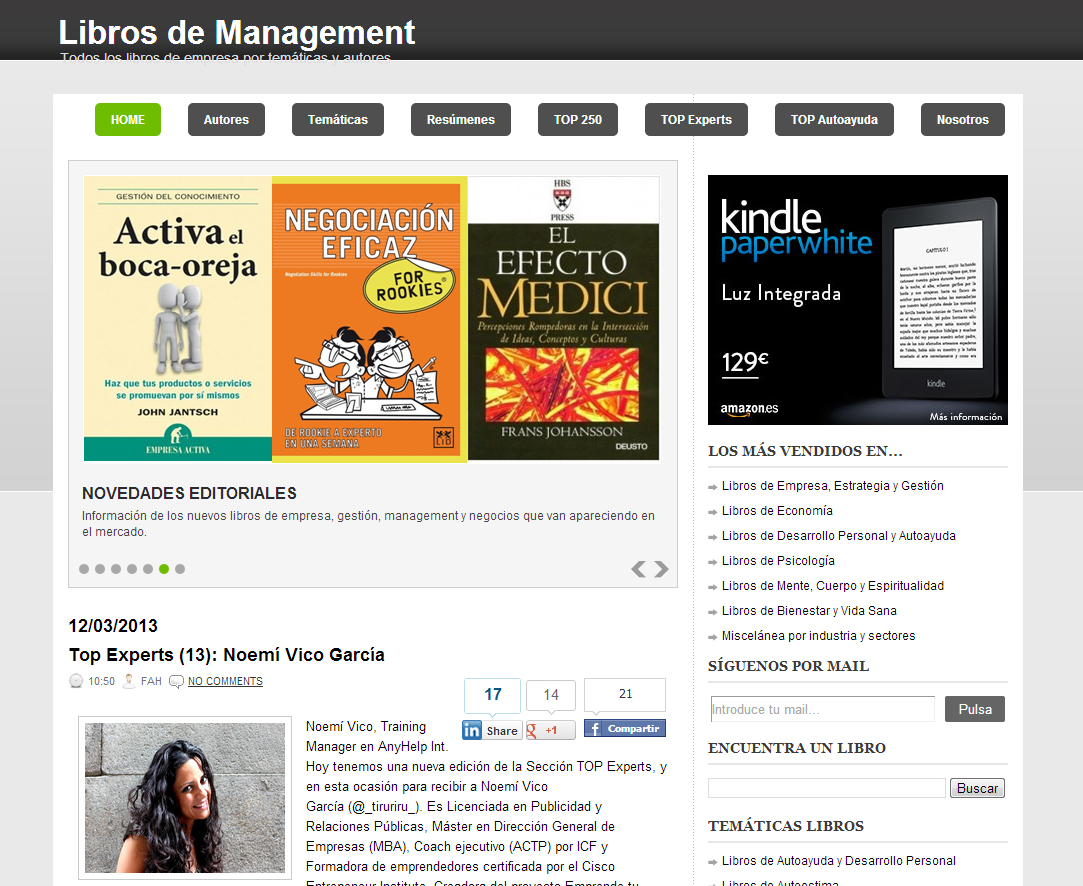Click the Google +1 button
1083x886 pixels.
coord(550,730)
